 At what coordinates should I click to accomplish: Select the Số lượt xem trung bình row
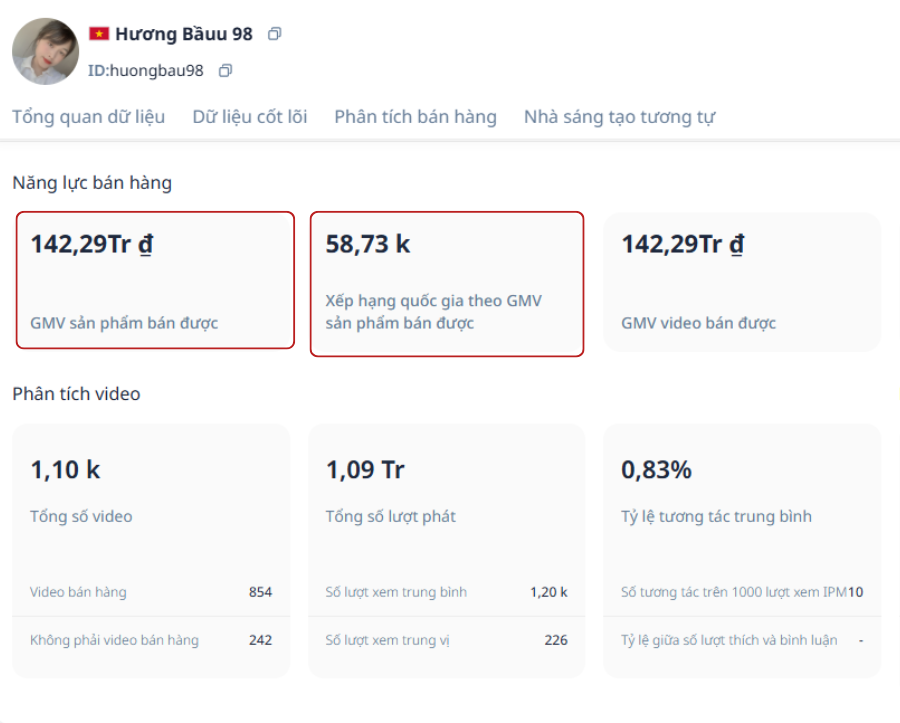446,592
